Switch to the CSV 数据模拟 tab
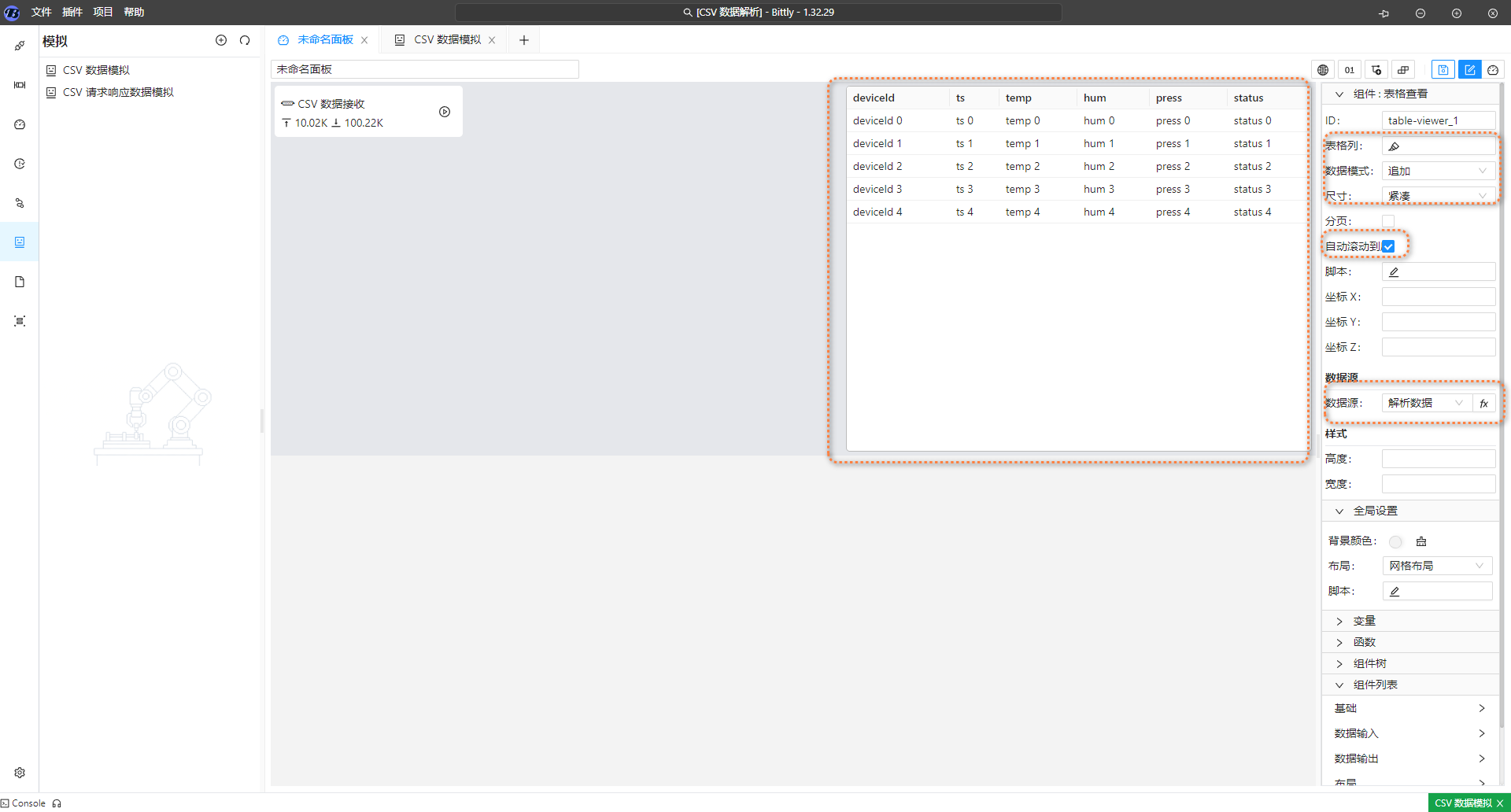This screenshot has width=1511, height=812. tap(446, 40)
